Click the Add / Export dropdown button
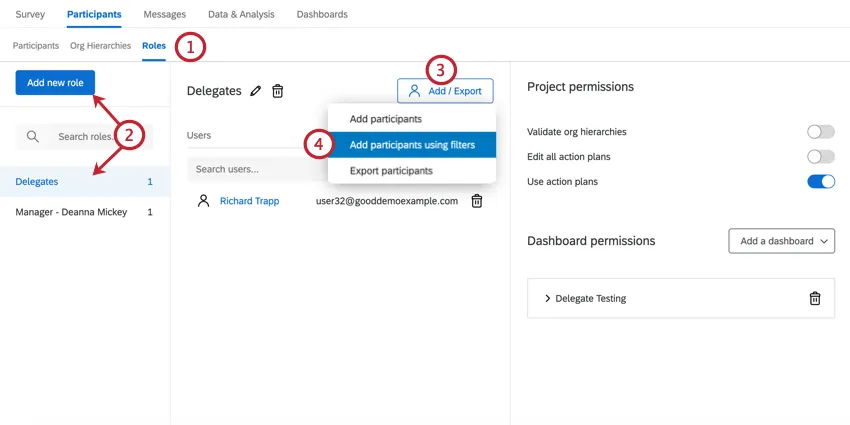The width and height of the screenshot is (850, 425). click(445, 91)
